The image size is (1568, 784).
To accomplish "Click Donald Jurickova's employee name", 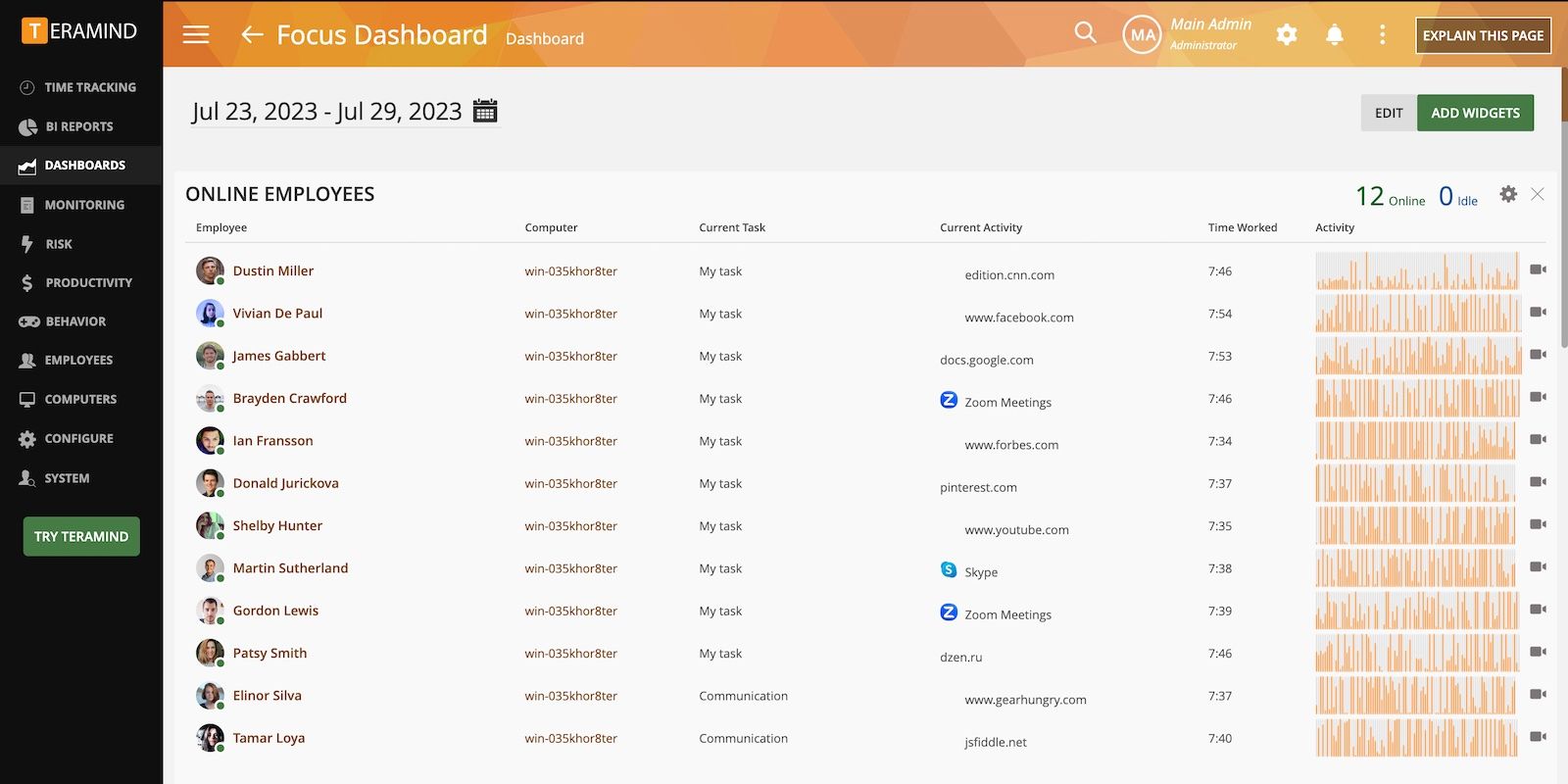I will [x=286, y=483].
